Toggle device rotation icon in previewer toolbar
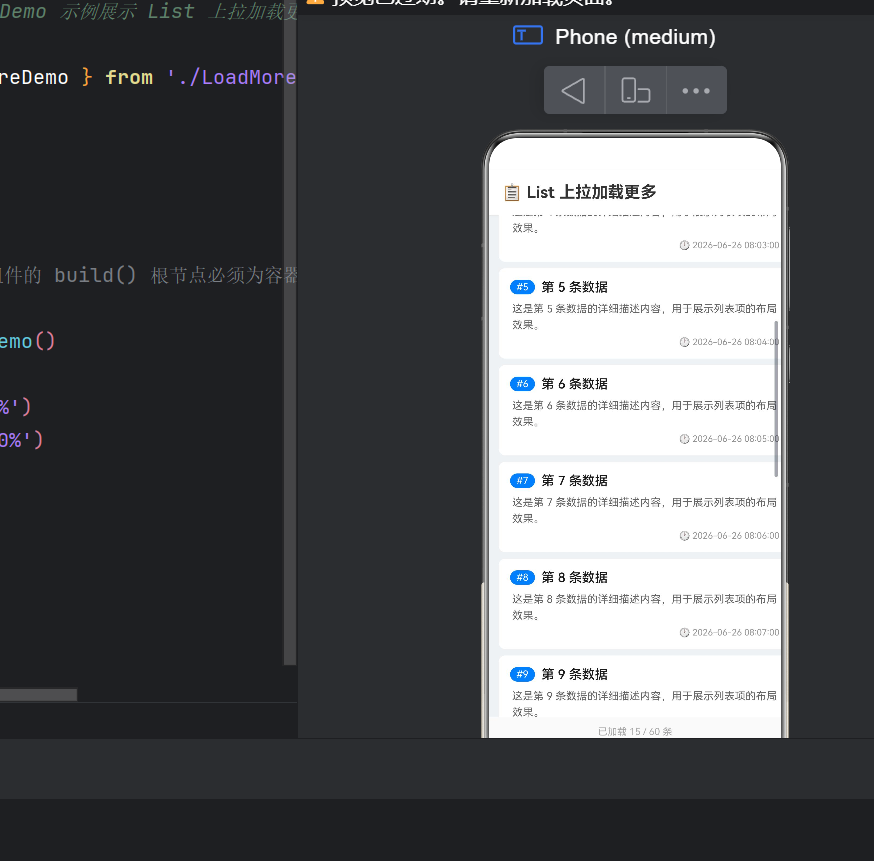874x861 pixels. pos(635,90)
